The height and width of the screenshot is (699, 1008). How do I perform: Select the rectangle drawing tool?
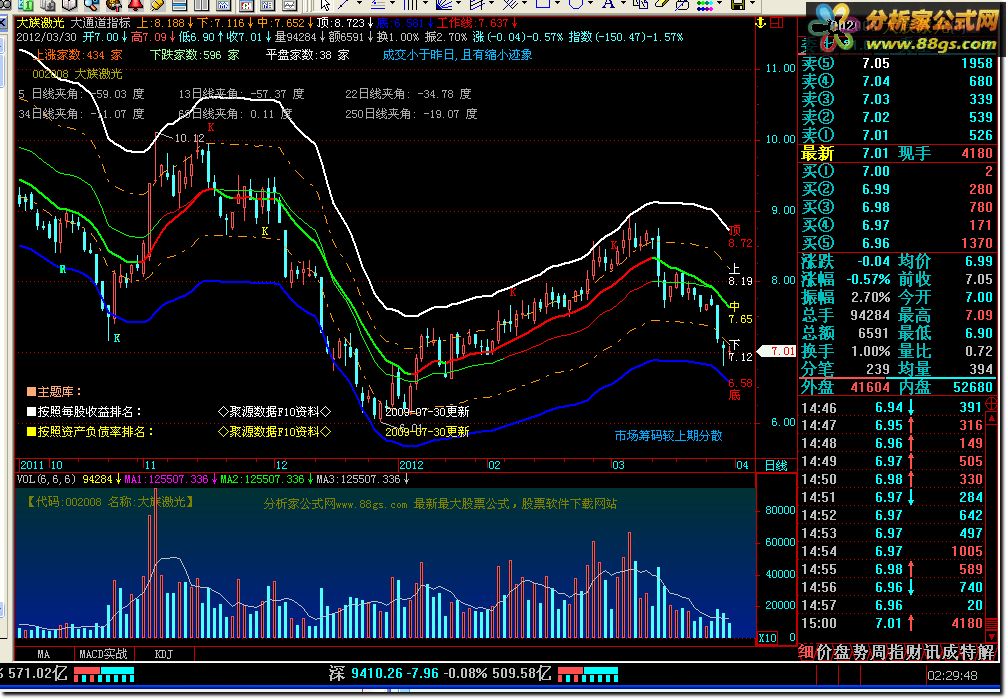tap(543, 4)
